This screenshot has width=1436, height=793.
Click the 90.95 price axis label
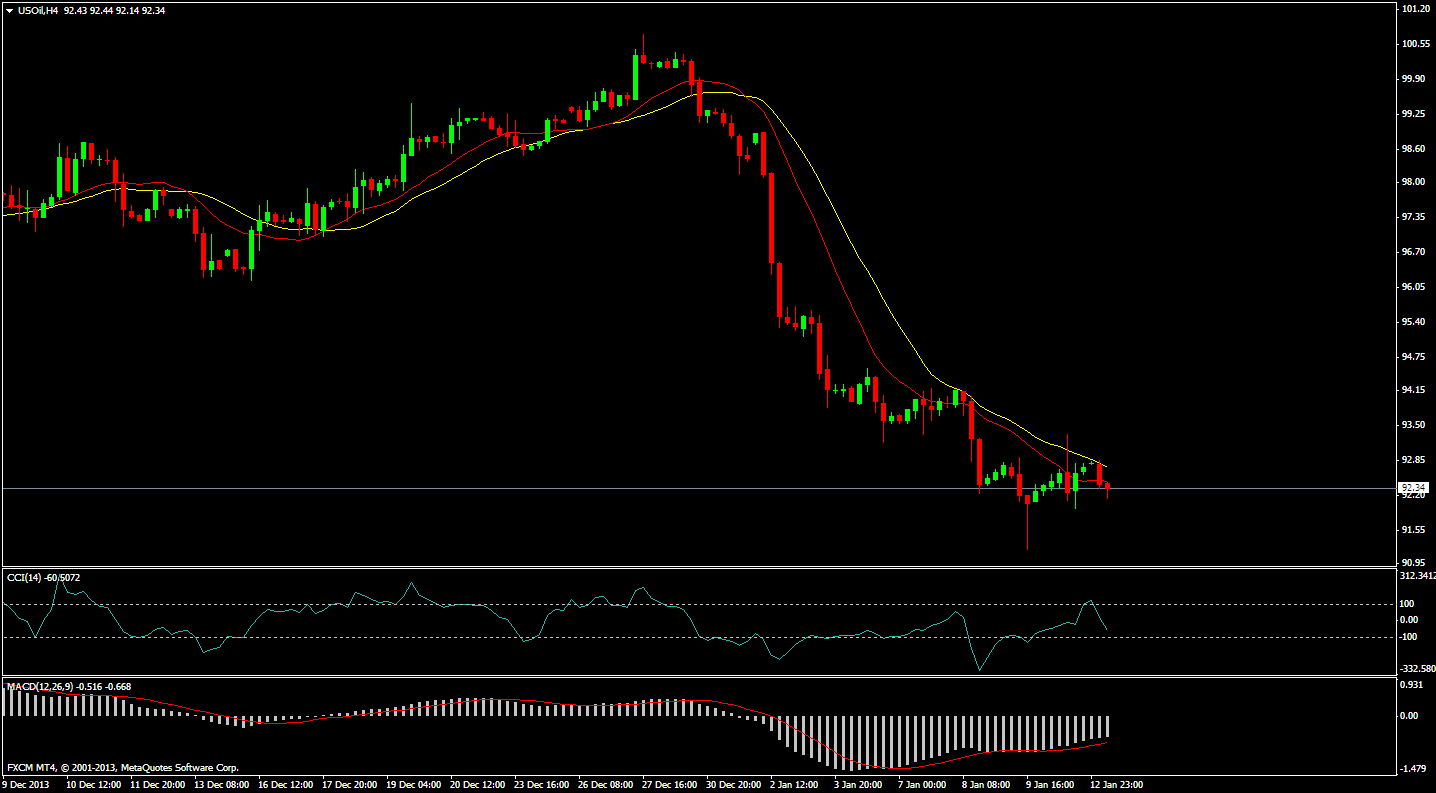tap(1414, 562)
